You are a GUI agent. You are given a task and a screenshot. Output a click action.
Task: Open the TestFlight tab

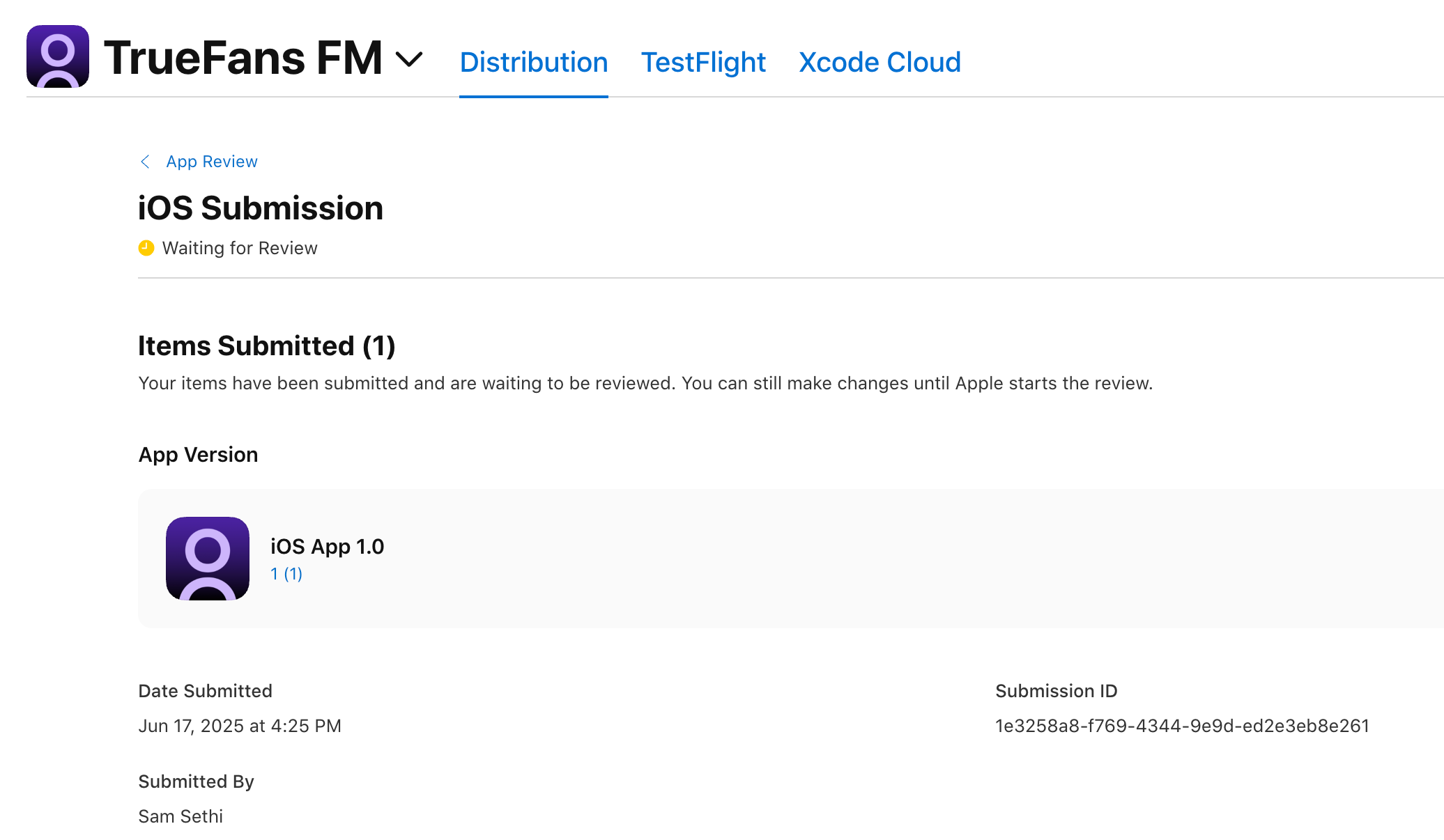703,62
